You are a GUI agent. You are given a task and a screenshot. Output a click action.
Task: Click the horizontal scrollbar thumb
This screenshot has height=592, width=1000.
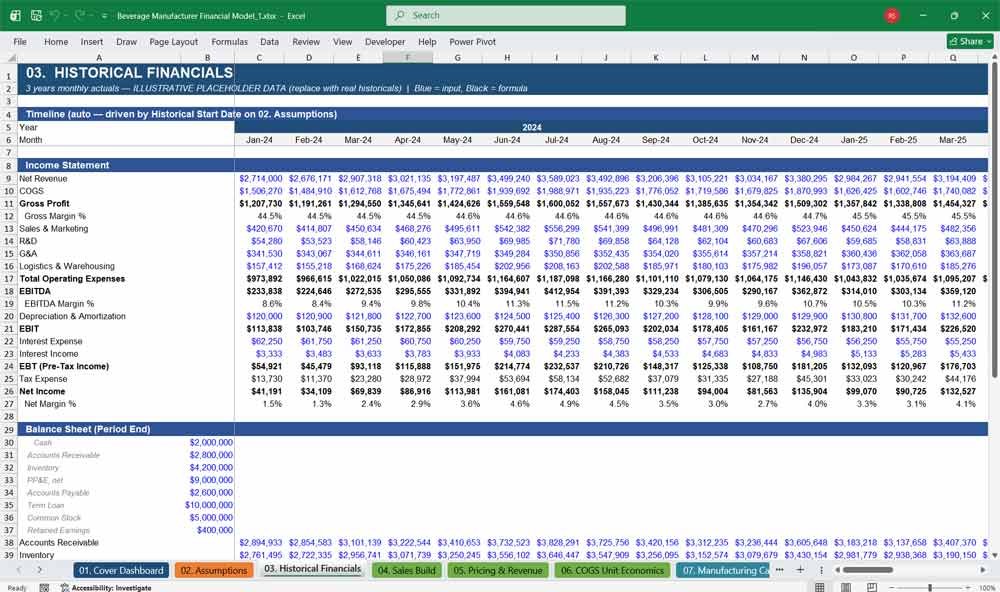[867, 570]
